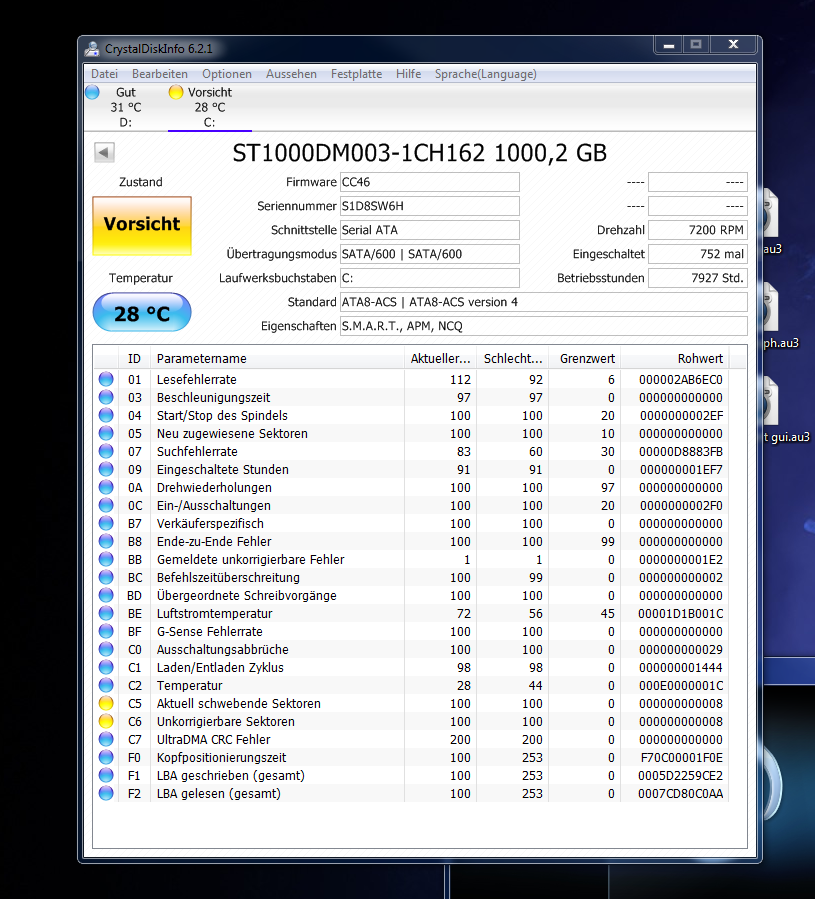The image size is (815, 899).
Task: Click desktop file labeled ph.au3
Action: 781,316
